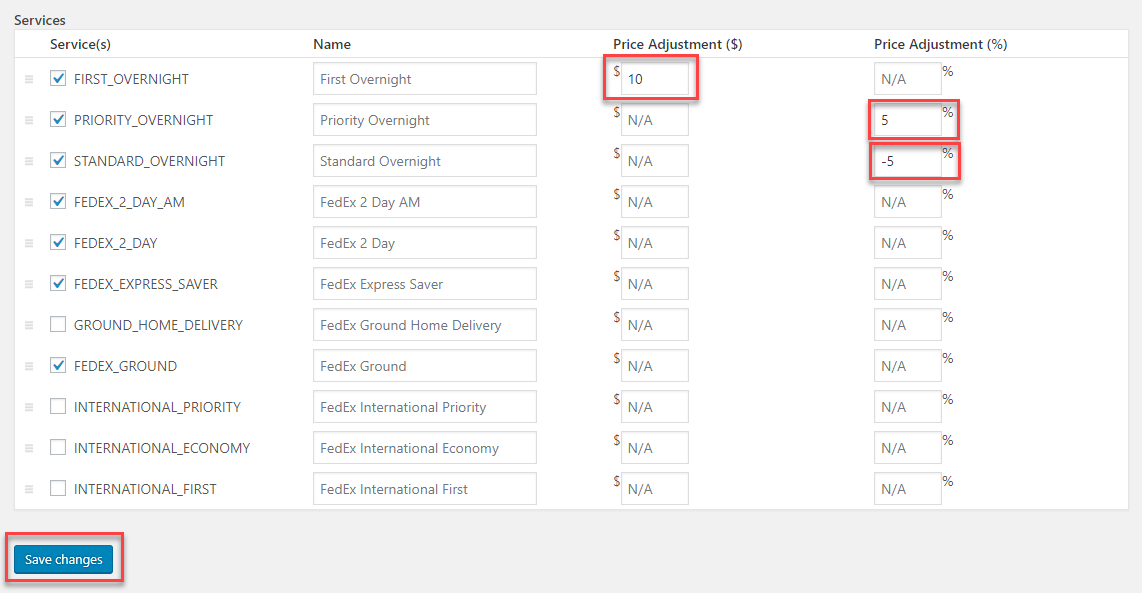1142x593 pixels.
Task: Tick the INTERNATIONAL_PRIORITY checkbox
Action: [x=58, y=406]
